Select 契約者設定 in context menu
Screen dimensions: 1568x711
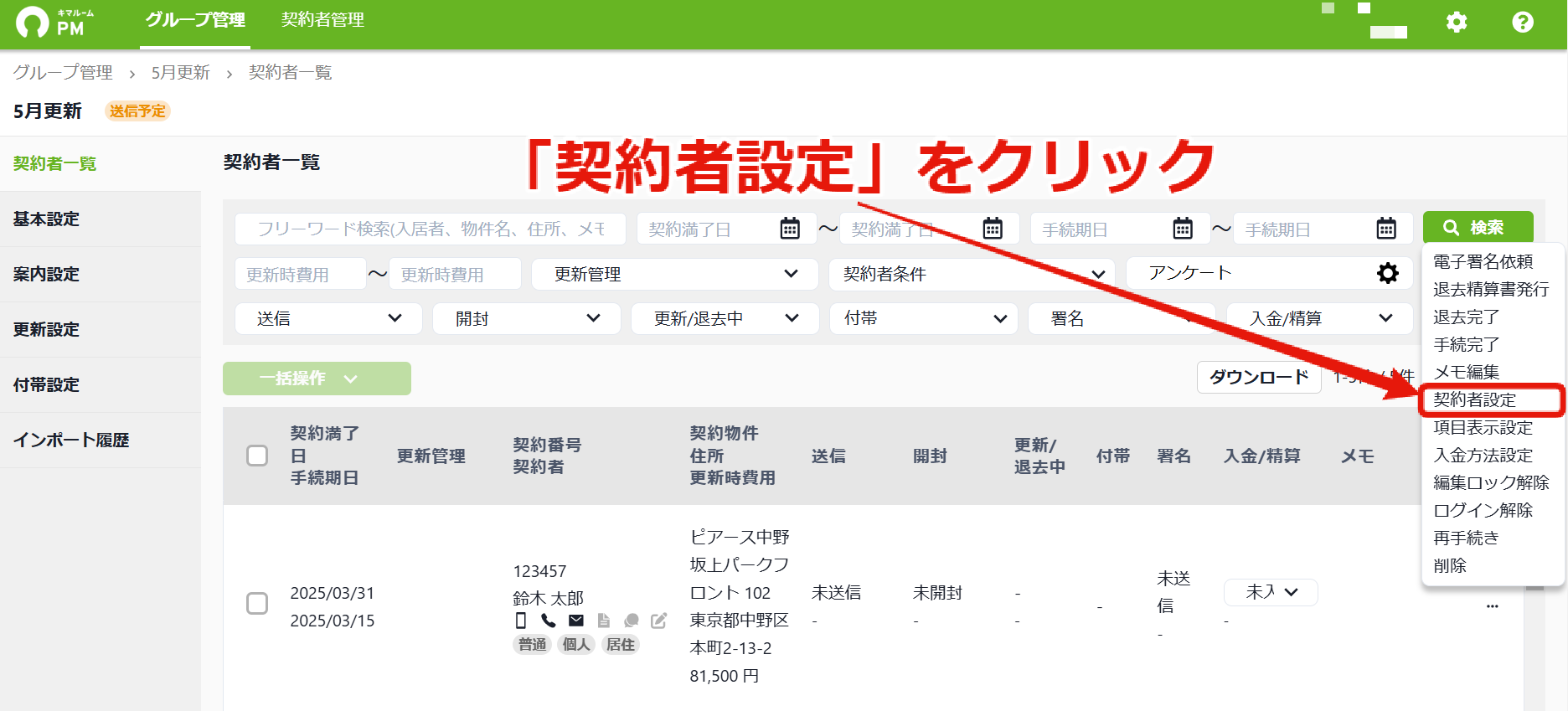tap(1492, 399)
